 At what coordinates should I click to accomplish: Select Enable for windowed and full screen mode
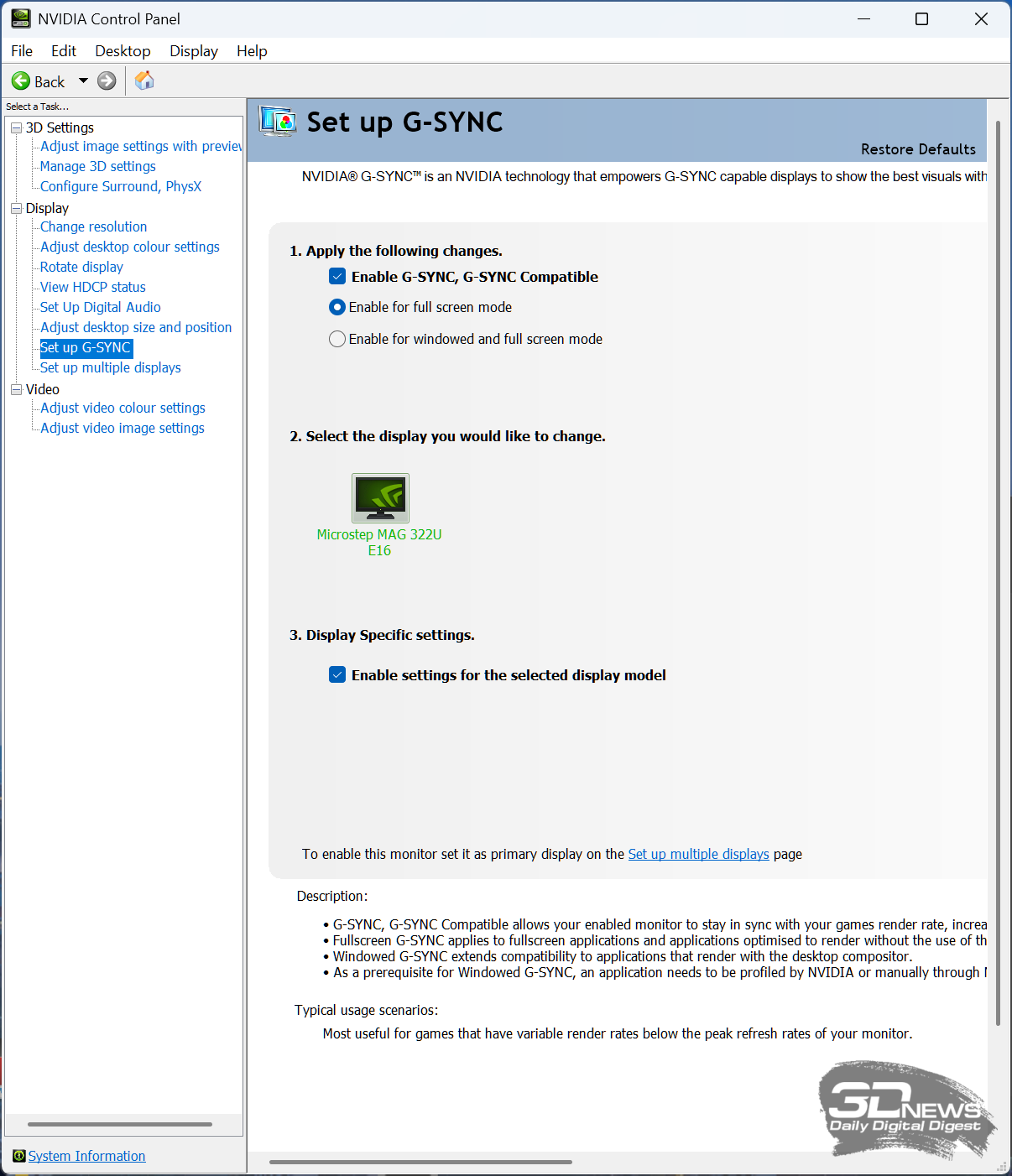[337, 339]
